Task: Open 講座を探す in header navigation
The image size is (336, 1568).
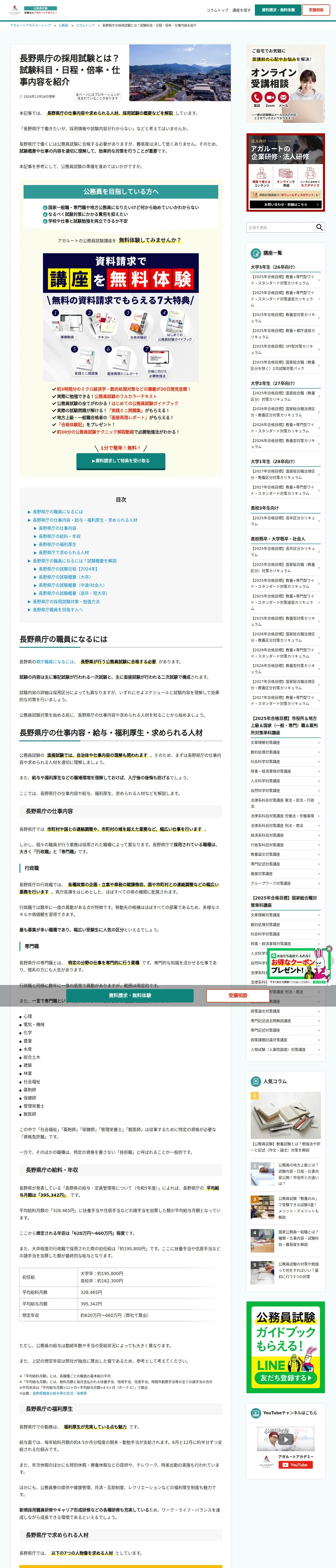Action: click(242, 10)
